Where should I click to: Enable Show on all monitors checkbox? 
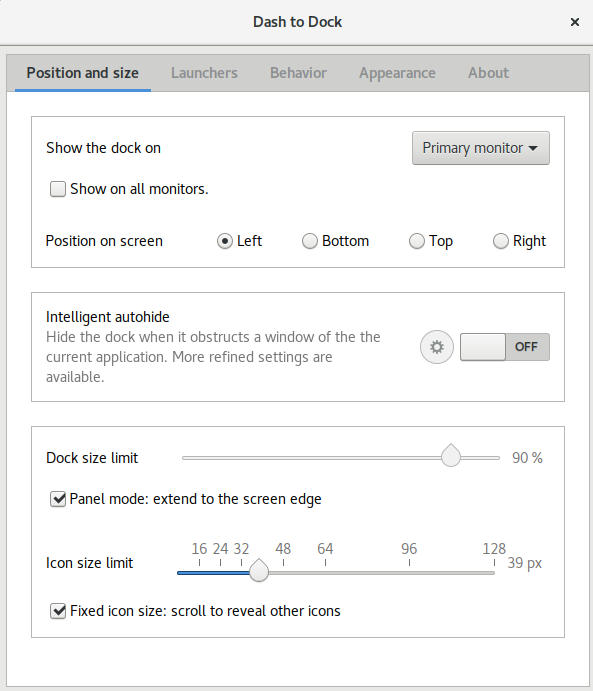pos(58,189)
